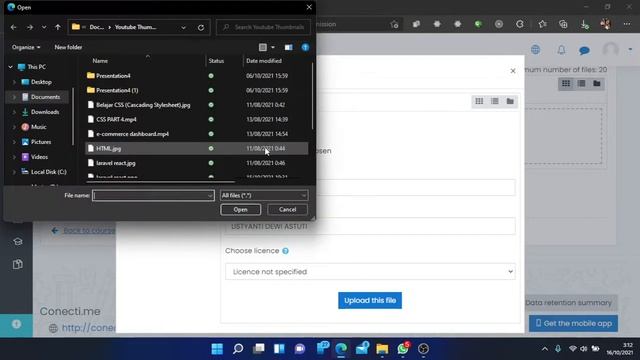Open the dialog help icon

coord(305,47)
